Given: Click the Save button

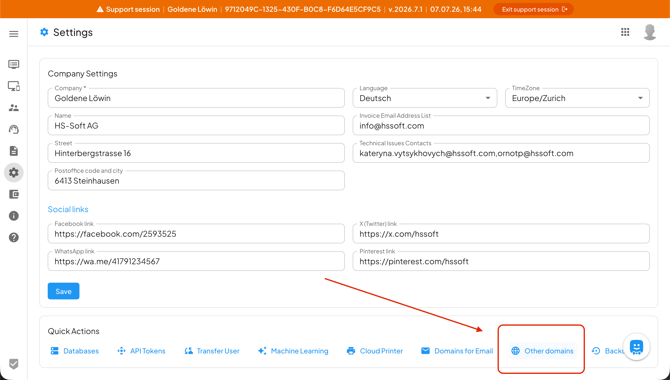Looking at the screenshot, I should click(x=63, y=291).
